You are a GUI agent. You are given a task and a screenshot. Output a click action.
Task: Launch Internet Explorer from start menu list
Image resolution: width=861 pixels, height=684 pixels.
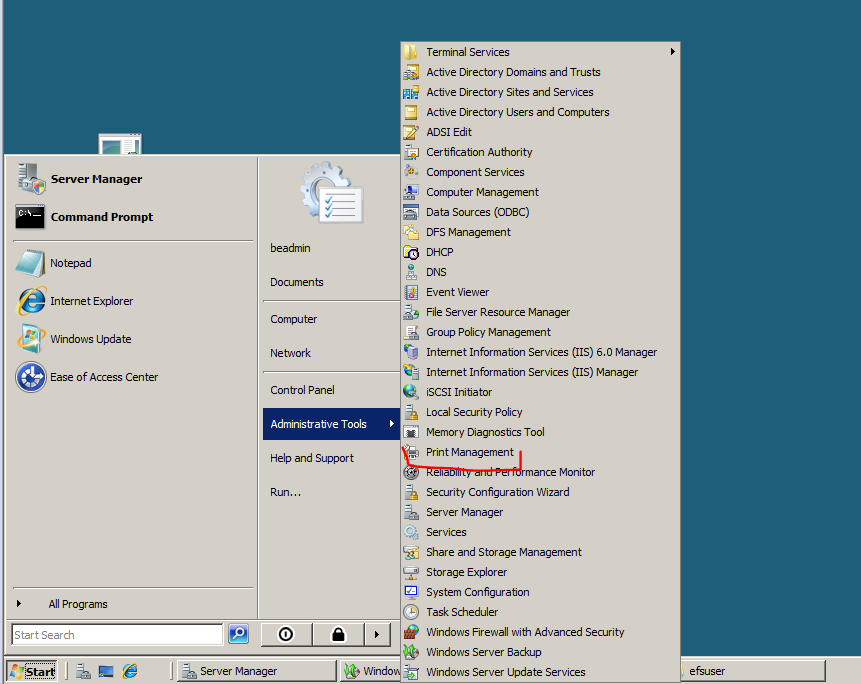pos(134,301)
